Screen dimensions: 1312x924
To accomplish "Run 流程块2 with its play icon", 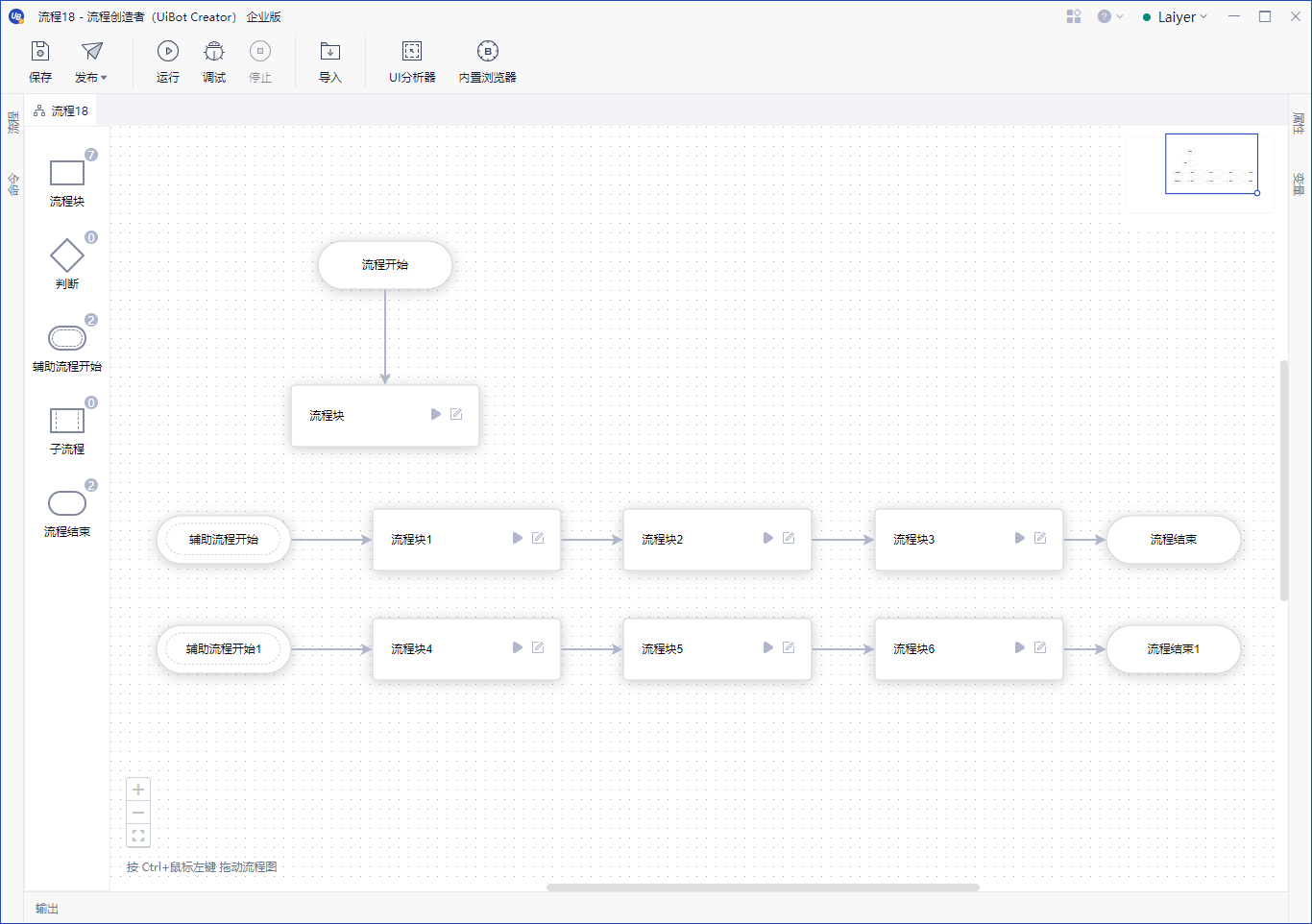I will 768,538.
